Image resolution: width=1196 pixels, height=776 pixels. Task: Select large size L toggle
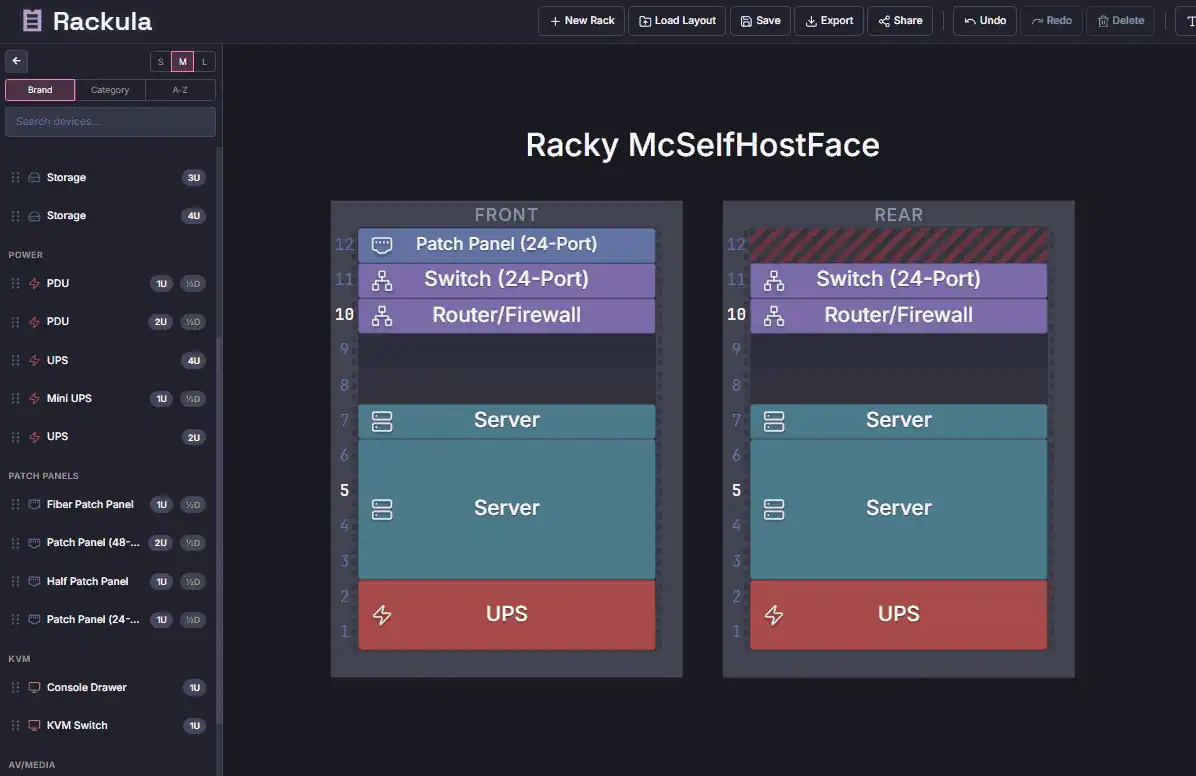204,62
